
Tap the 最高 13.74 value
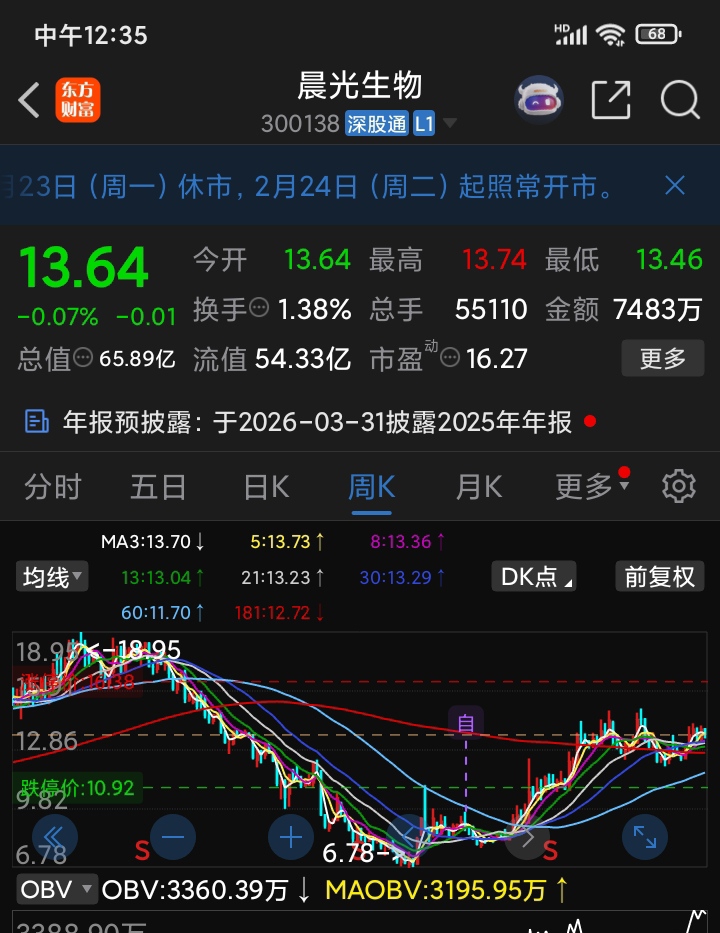coord(494,259)
